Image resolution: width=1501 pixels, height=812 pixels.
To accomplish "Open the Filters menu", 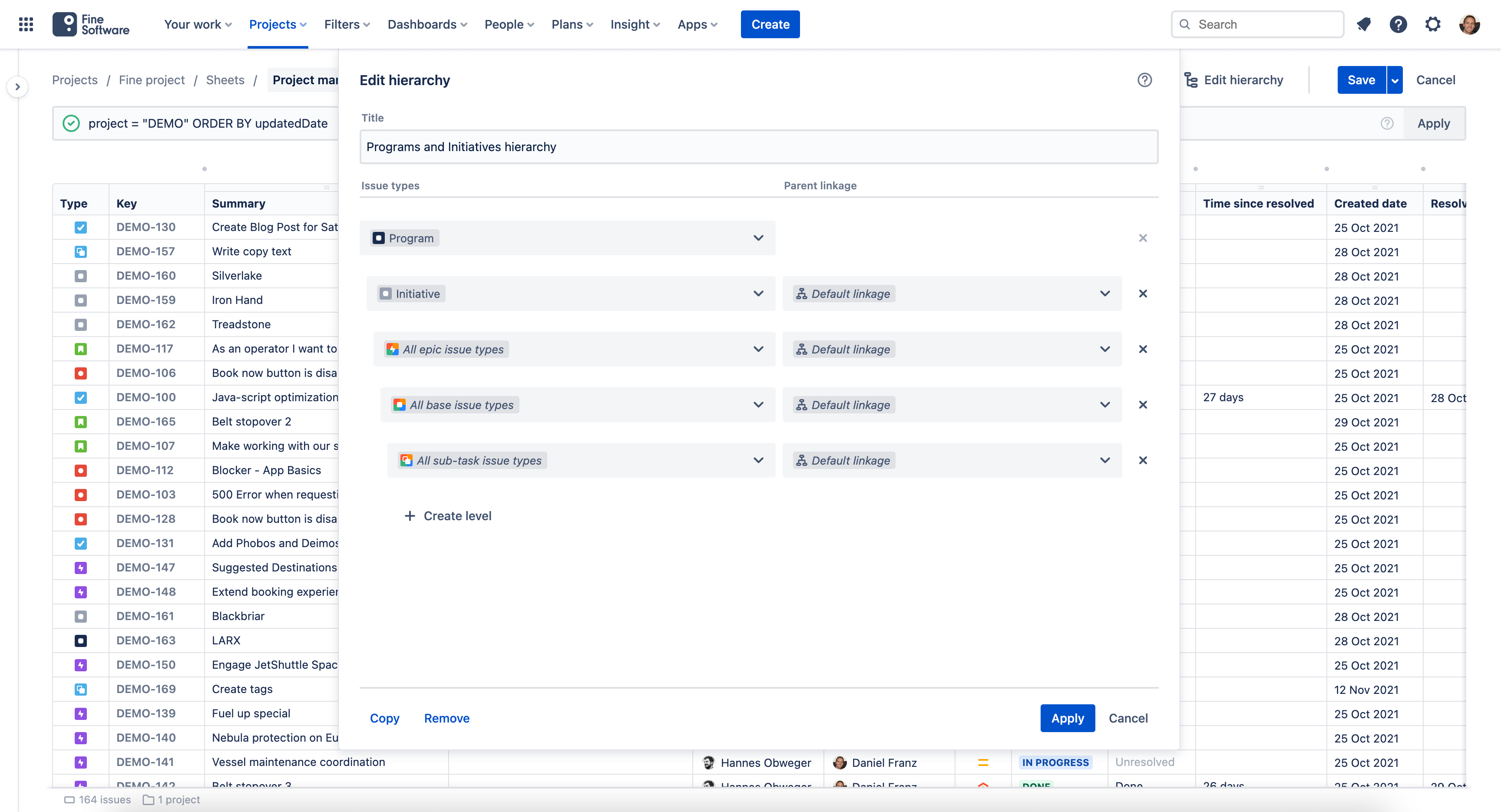I will pos(347,24).
